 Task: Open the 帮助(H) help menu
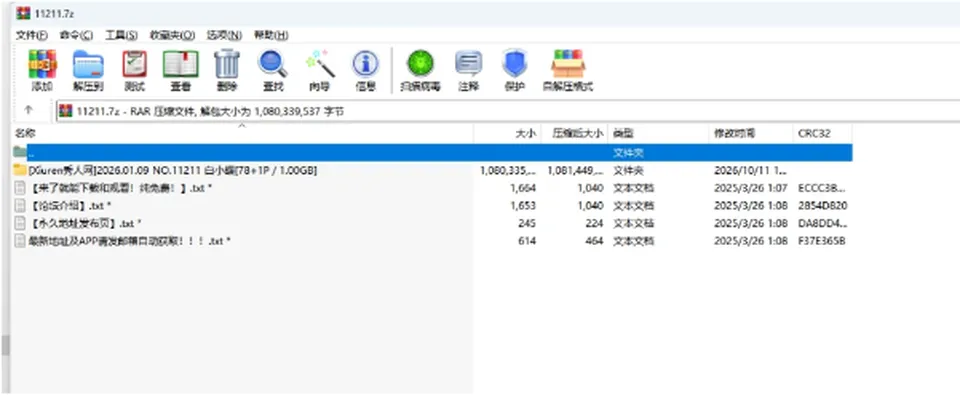tap(271, 35)
